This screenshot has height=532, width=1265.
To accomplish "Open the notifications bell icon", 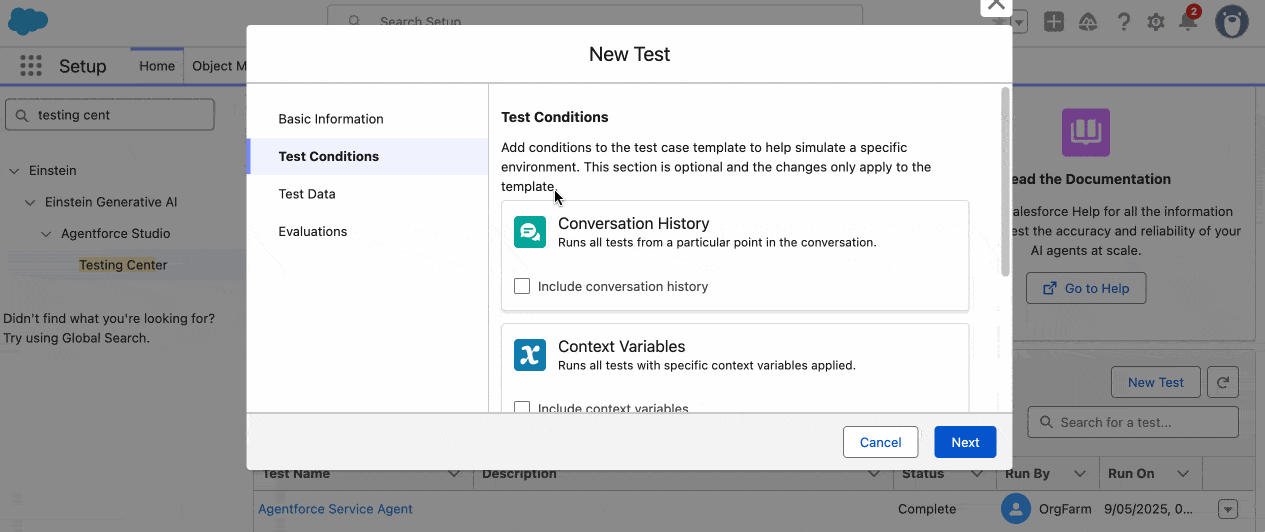I will pos(1188,20).
